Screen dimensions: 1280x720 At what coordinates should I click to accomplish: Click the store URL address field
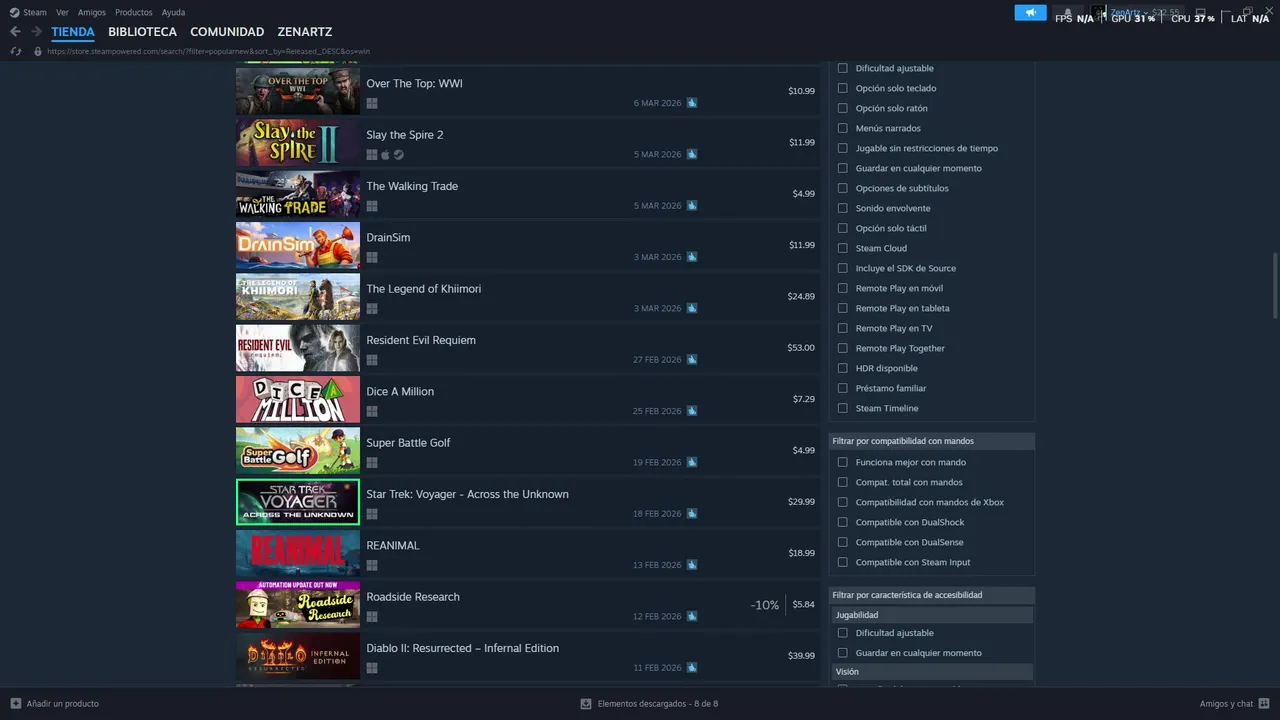point(208,51)
